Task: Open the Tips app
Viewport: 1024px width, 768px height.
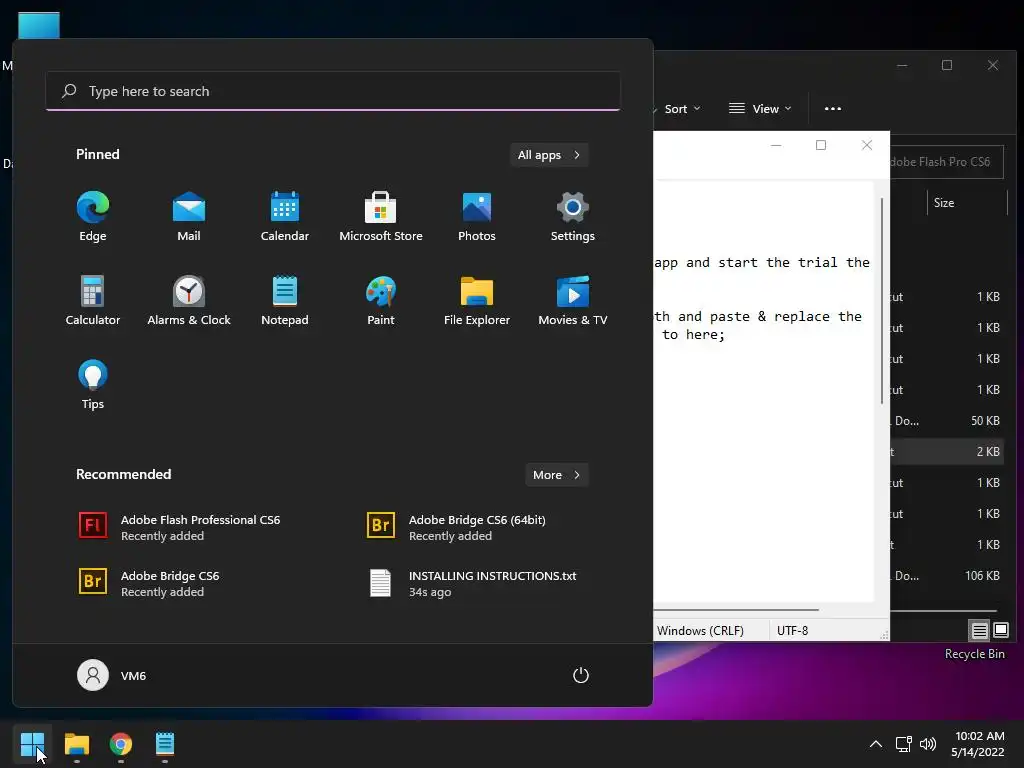Action: tap(93, 385)
